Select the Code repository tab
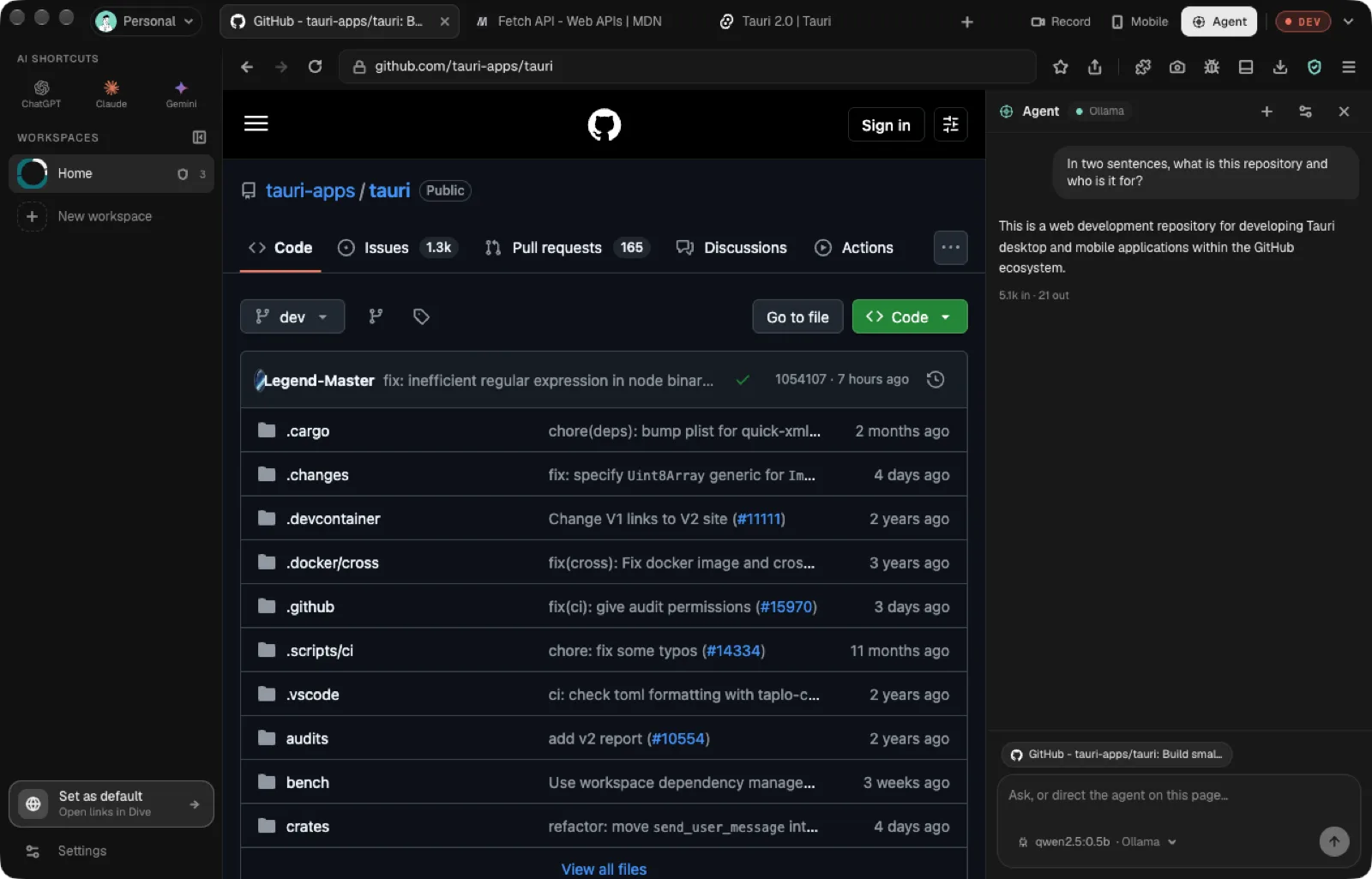This screenshot has height=879, width=1372. click(x=280, y=248)
